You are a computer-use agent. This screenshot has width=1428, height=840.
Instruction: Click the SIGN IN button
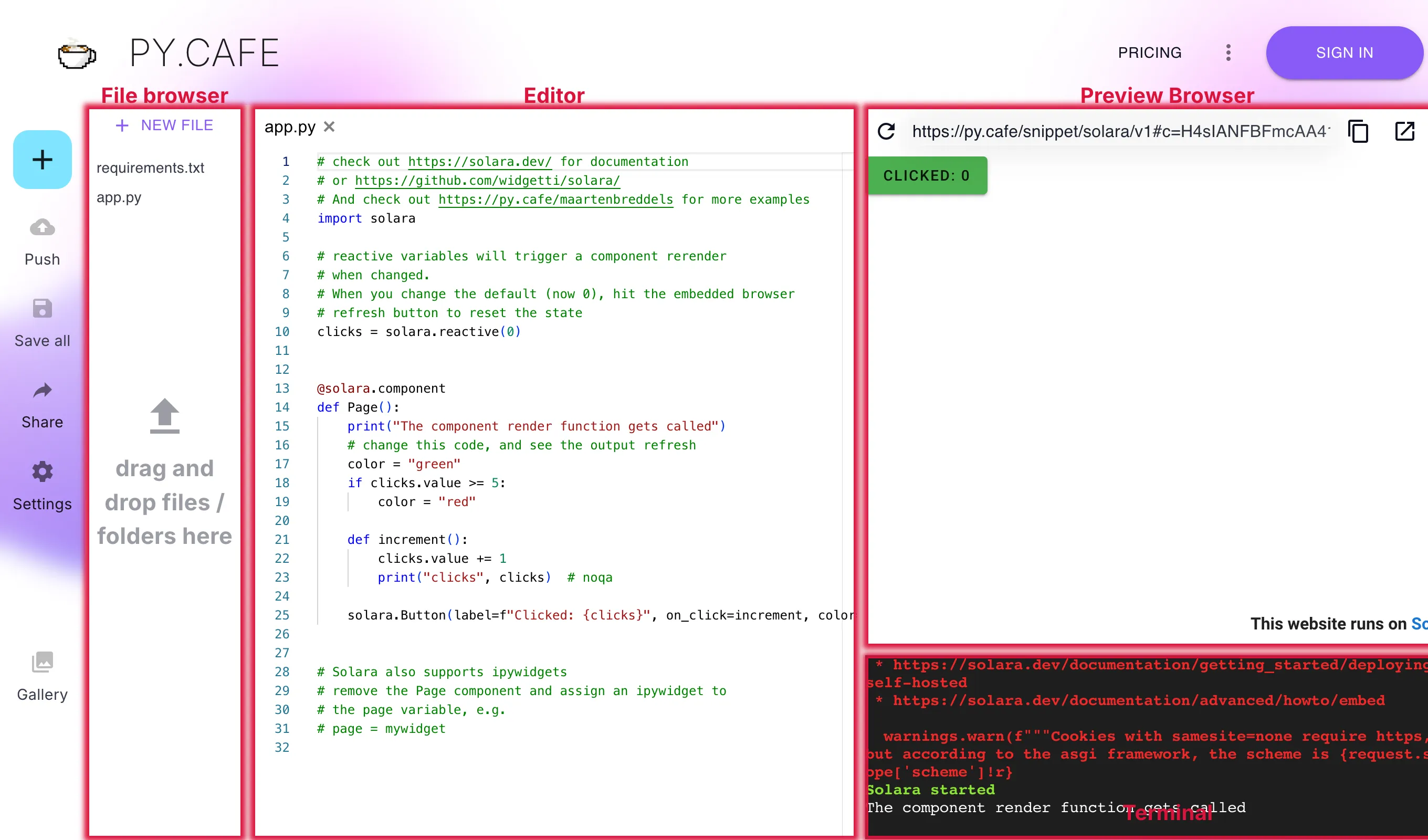(1344, 52)
